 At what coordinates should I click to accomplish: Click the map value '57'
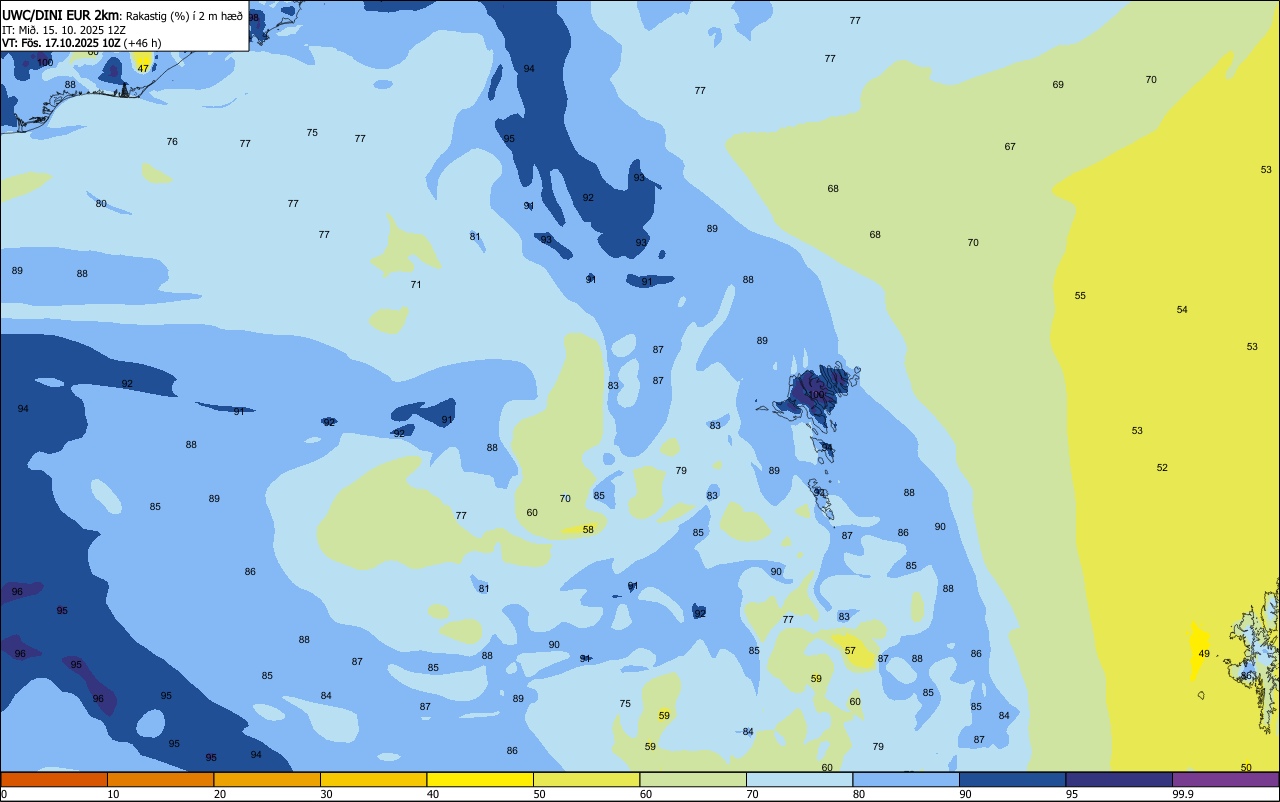pos(850,651)
